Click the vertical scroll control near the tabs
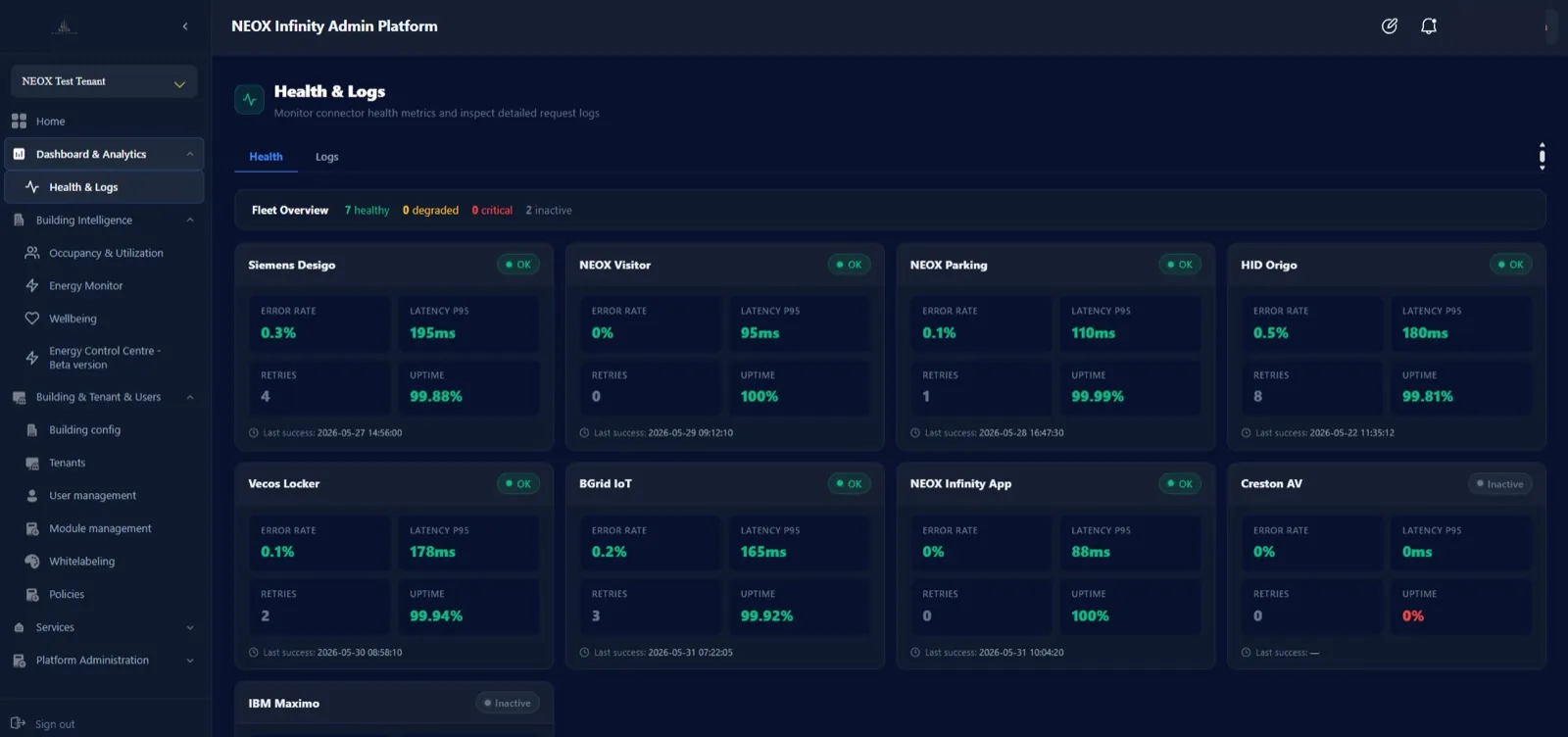The width and height of the screenshot is (1568, 737). pos(1542,156)
